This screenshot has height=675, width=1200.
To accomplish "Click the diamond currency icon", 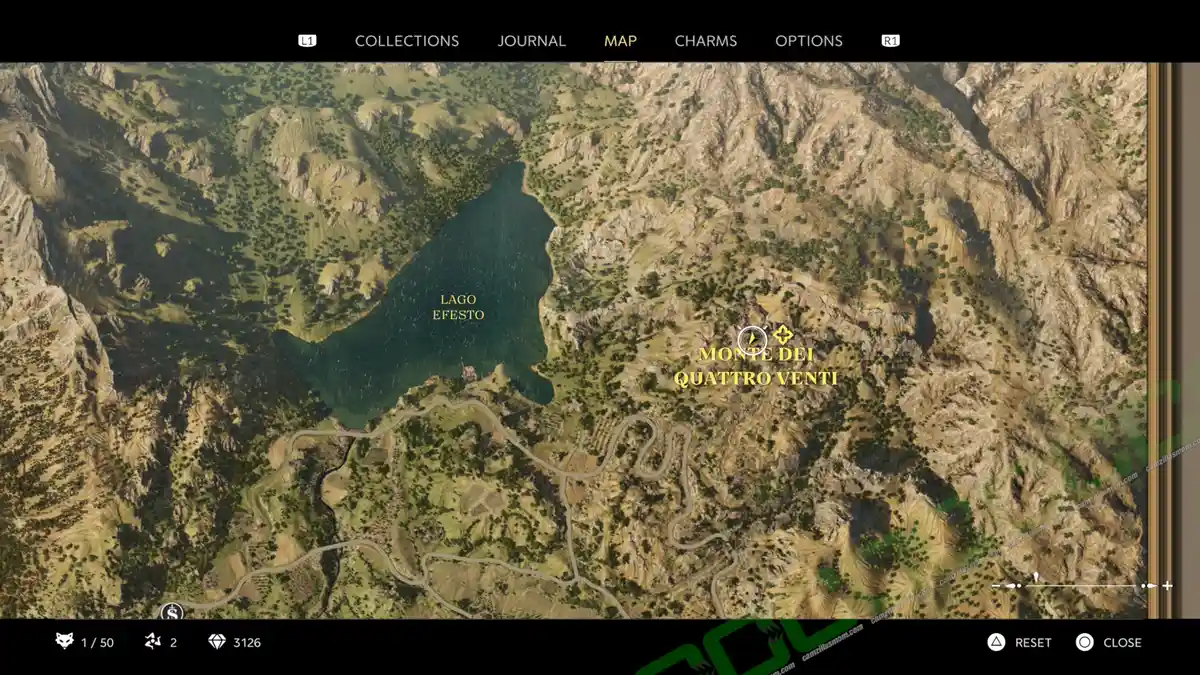I will pos(217,642).
